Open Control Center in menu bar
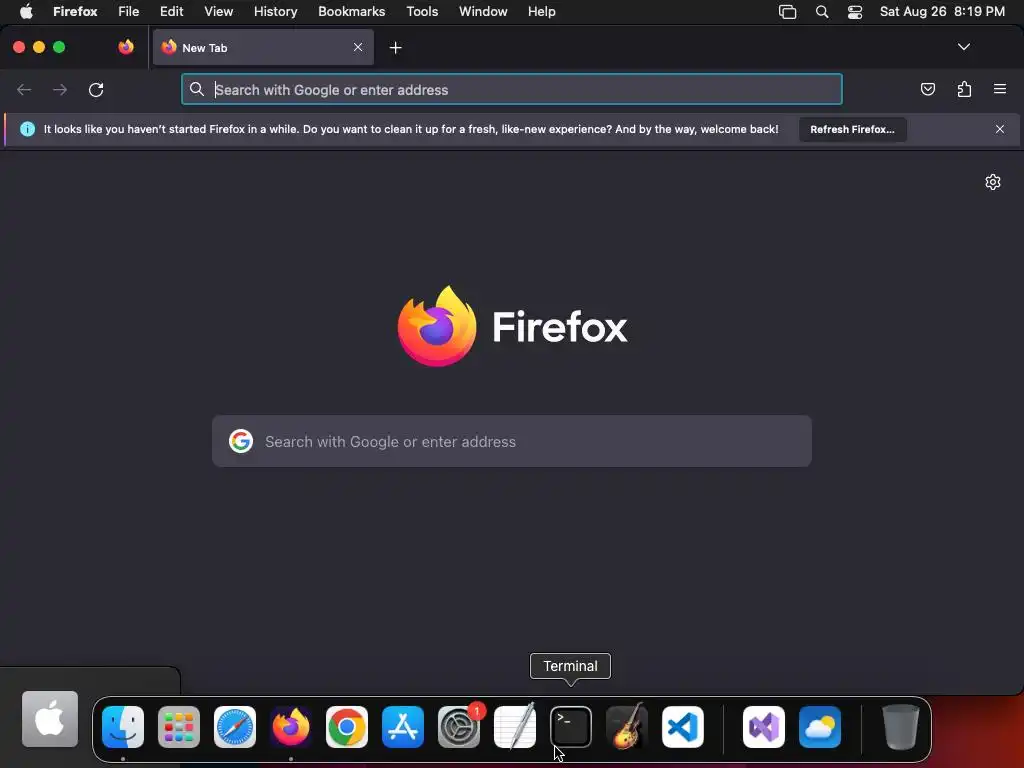Image resolution: width=1024 pixels, height=768 pixels. point(855,12)
